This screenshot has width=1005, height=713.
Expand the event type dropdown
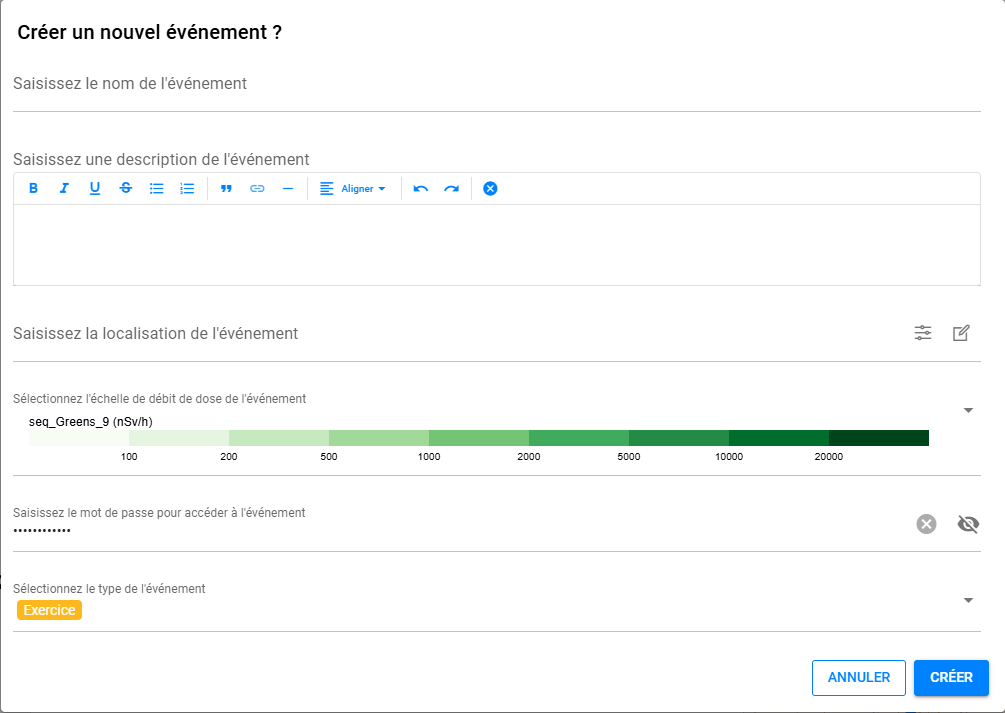pyautogui.click(x=968, y=600)
